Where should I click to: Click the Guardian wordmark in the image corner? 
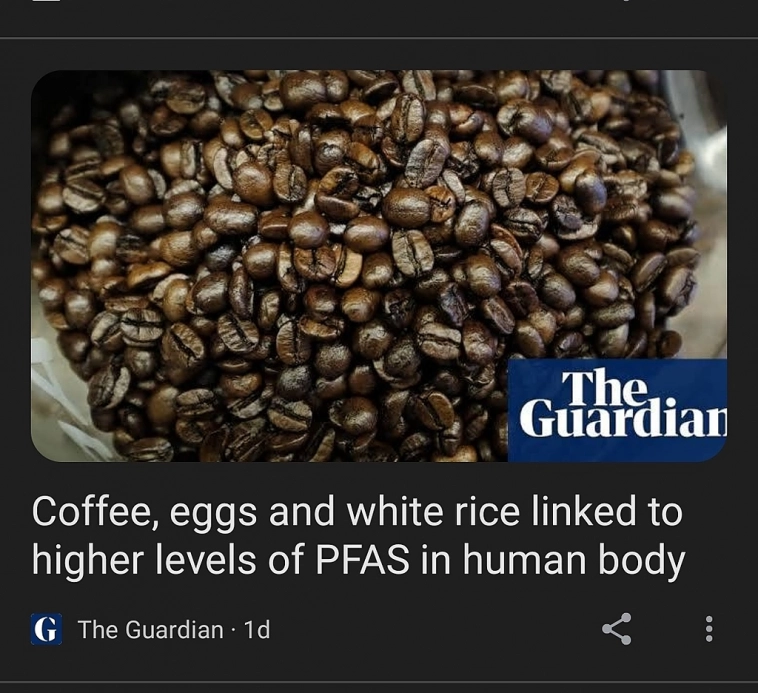point(617,410)
